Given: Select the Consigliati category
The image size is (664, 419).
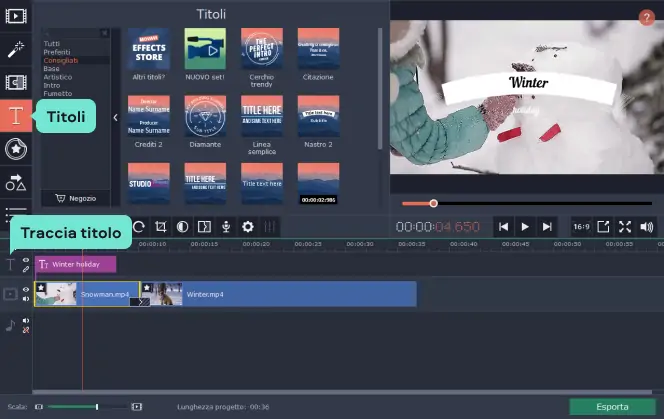Looking at the screenshot, I should pos(61,60).
